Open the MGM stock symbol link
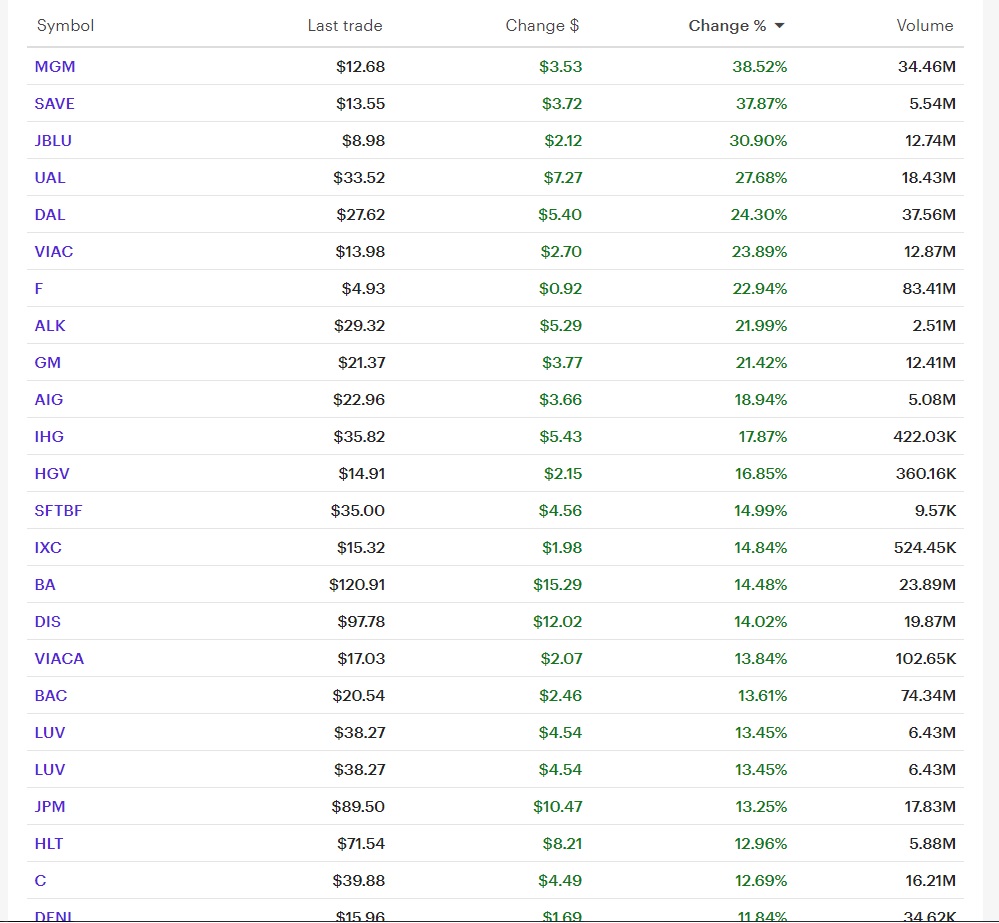 (x=55, y=66)
